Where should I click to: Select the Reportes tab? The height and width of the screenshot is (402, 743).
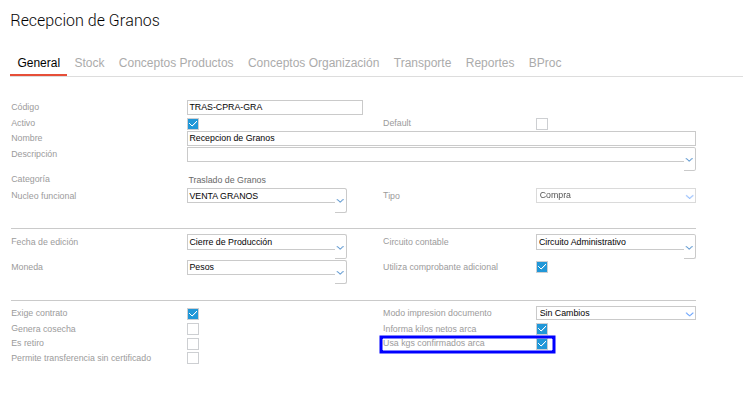[x=490, y=63]
